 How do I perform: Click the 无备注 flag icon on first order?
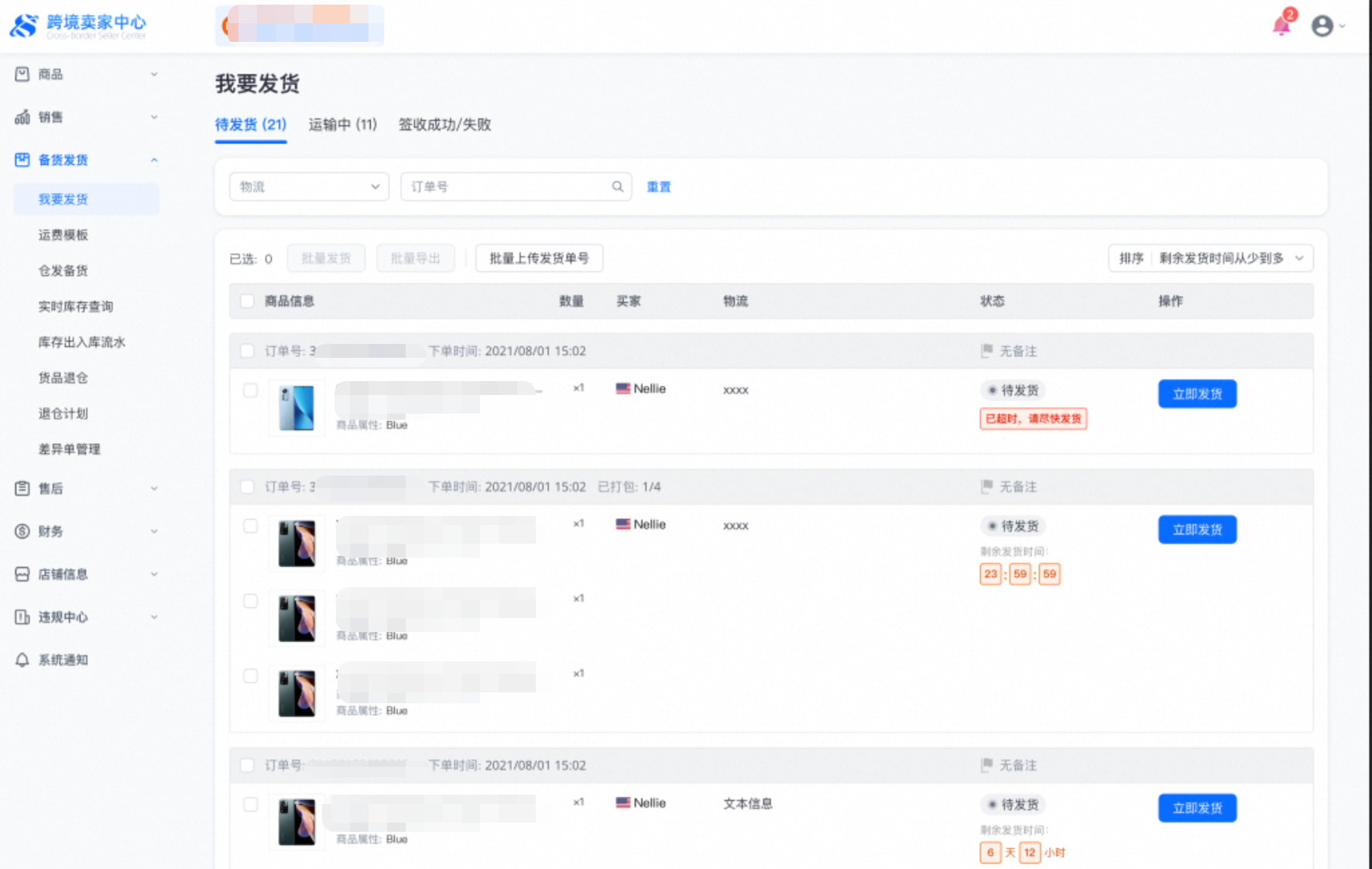click(x=986, y=351)
